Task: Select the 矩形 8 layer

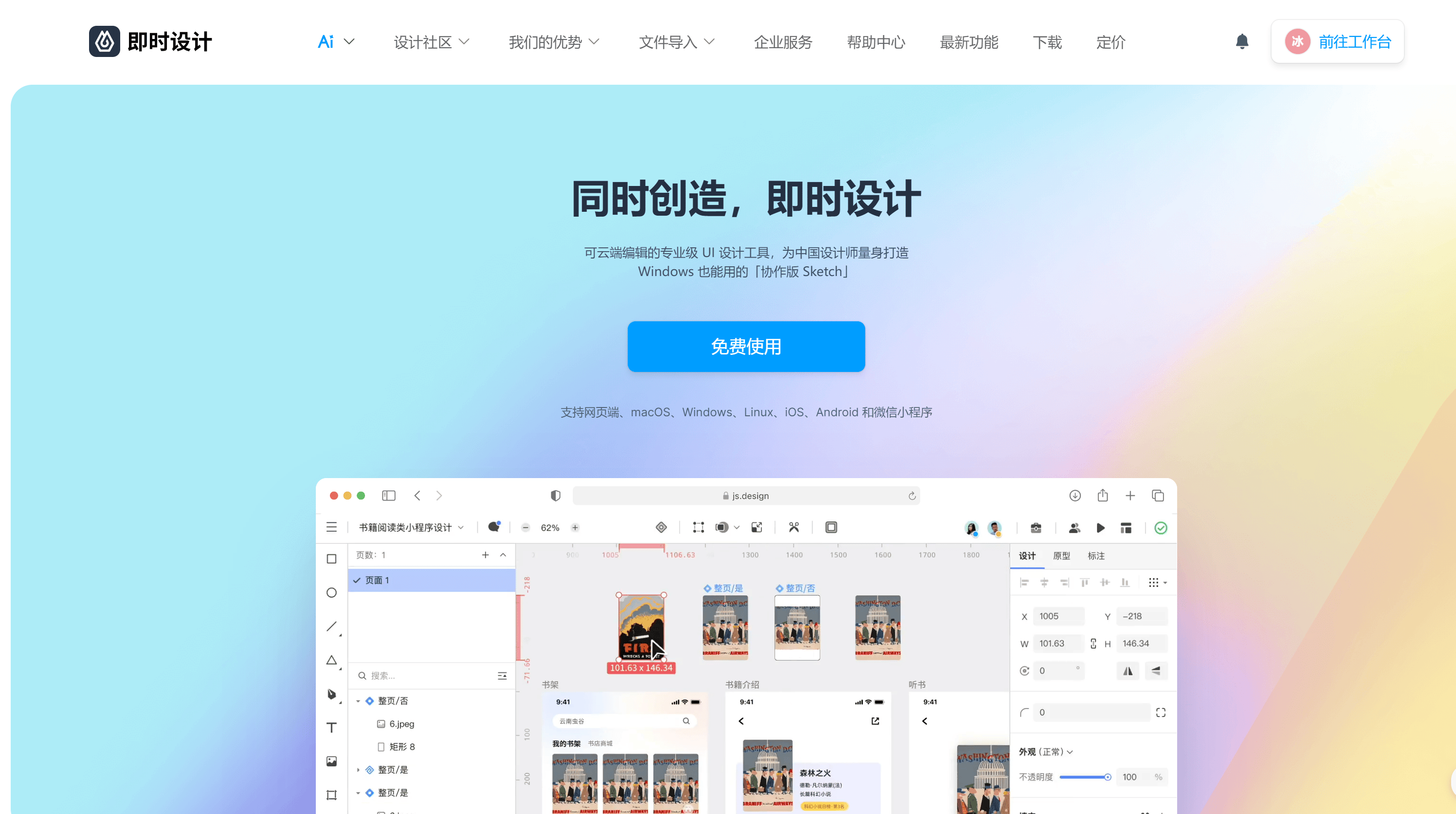Action: click(431, 747)
